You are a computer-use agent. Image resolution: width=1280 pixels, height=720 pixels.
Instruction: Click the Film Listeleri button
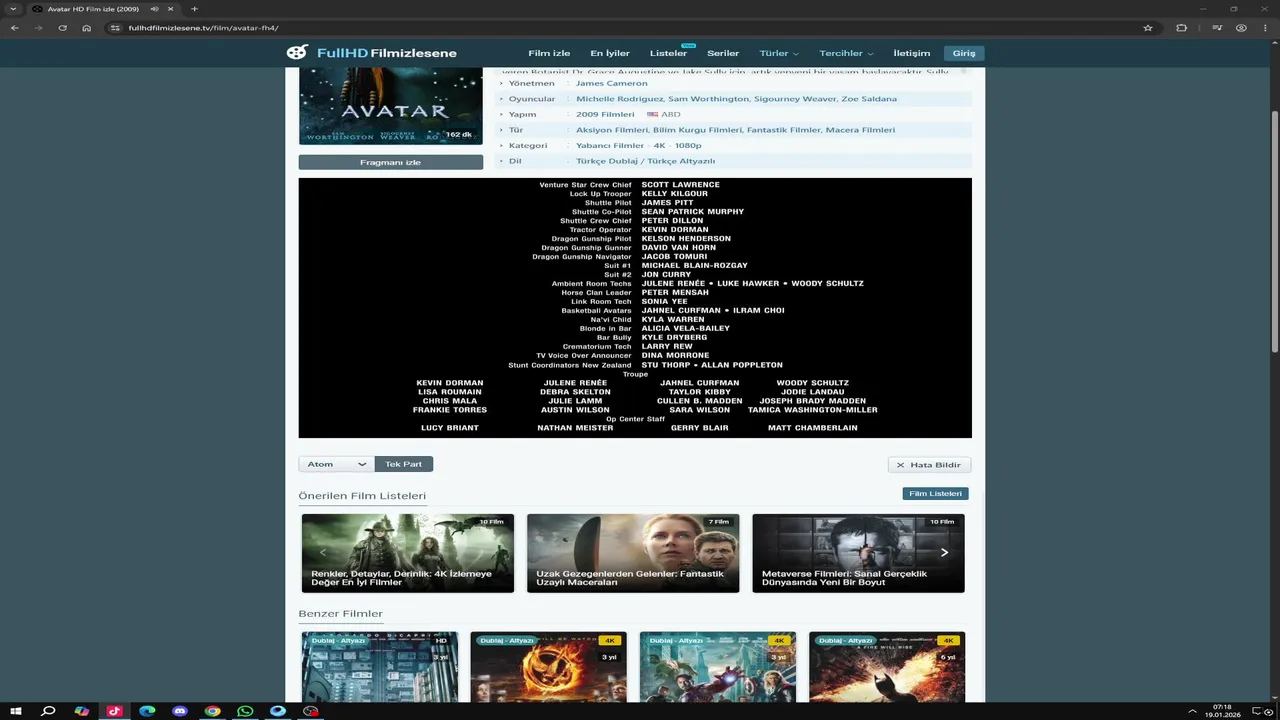click(x=935, y=493)
